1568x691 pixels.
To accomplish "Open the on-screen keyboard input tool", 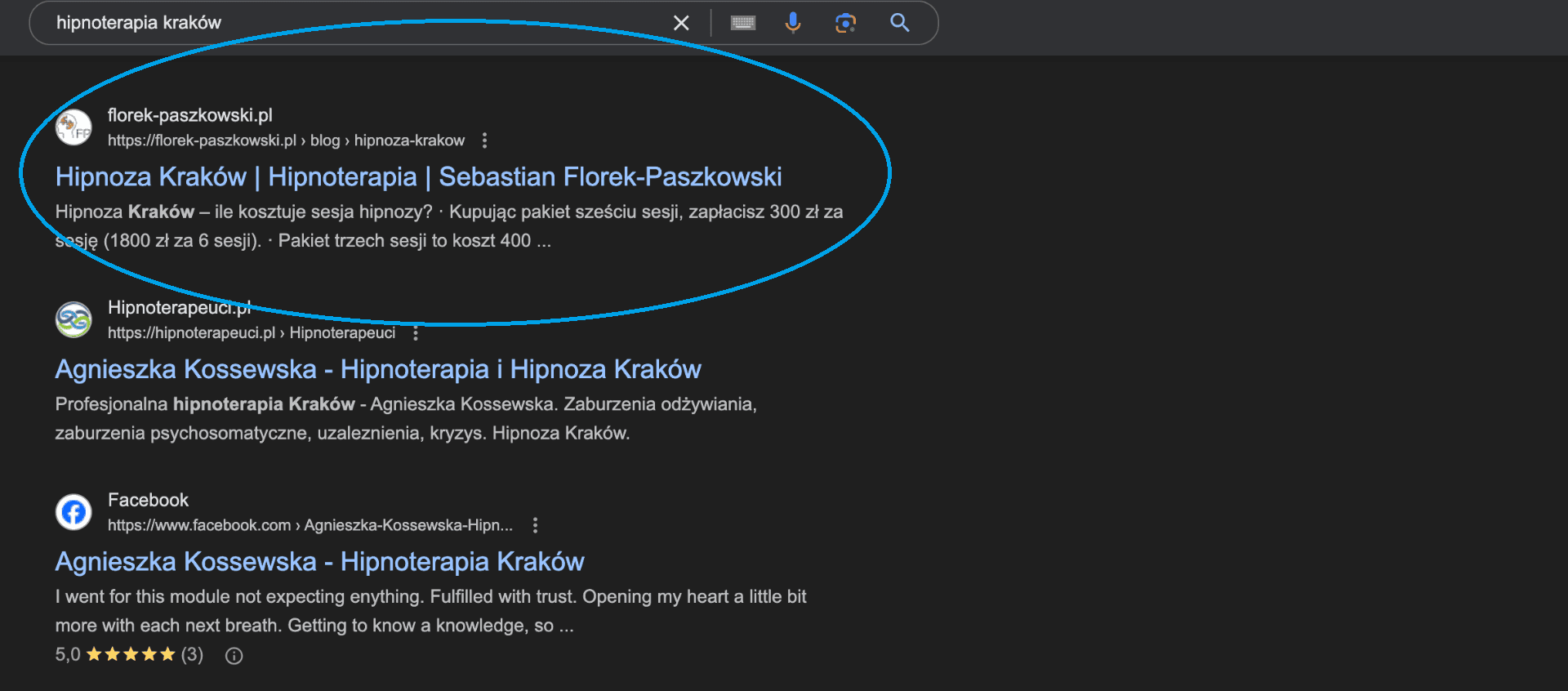I will pos(743,23).
